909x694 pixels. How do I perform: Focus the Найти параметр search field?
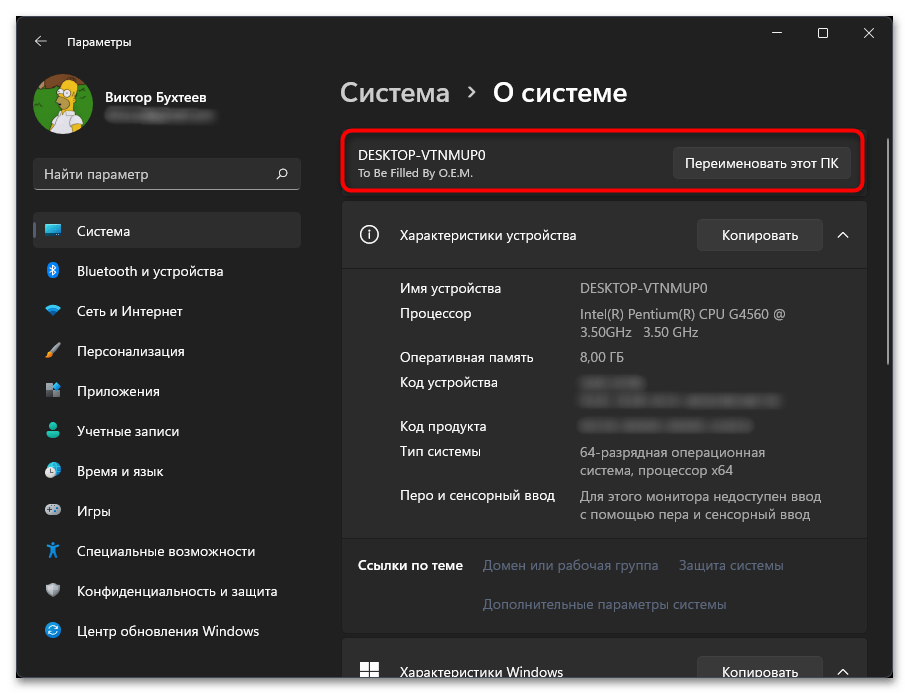[167, 174]
